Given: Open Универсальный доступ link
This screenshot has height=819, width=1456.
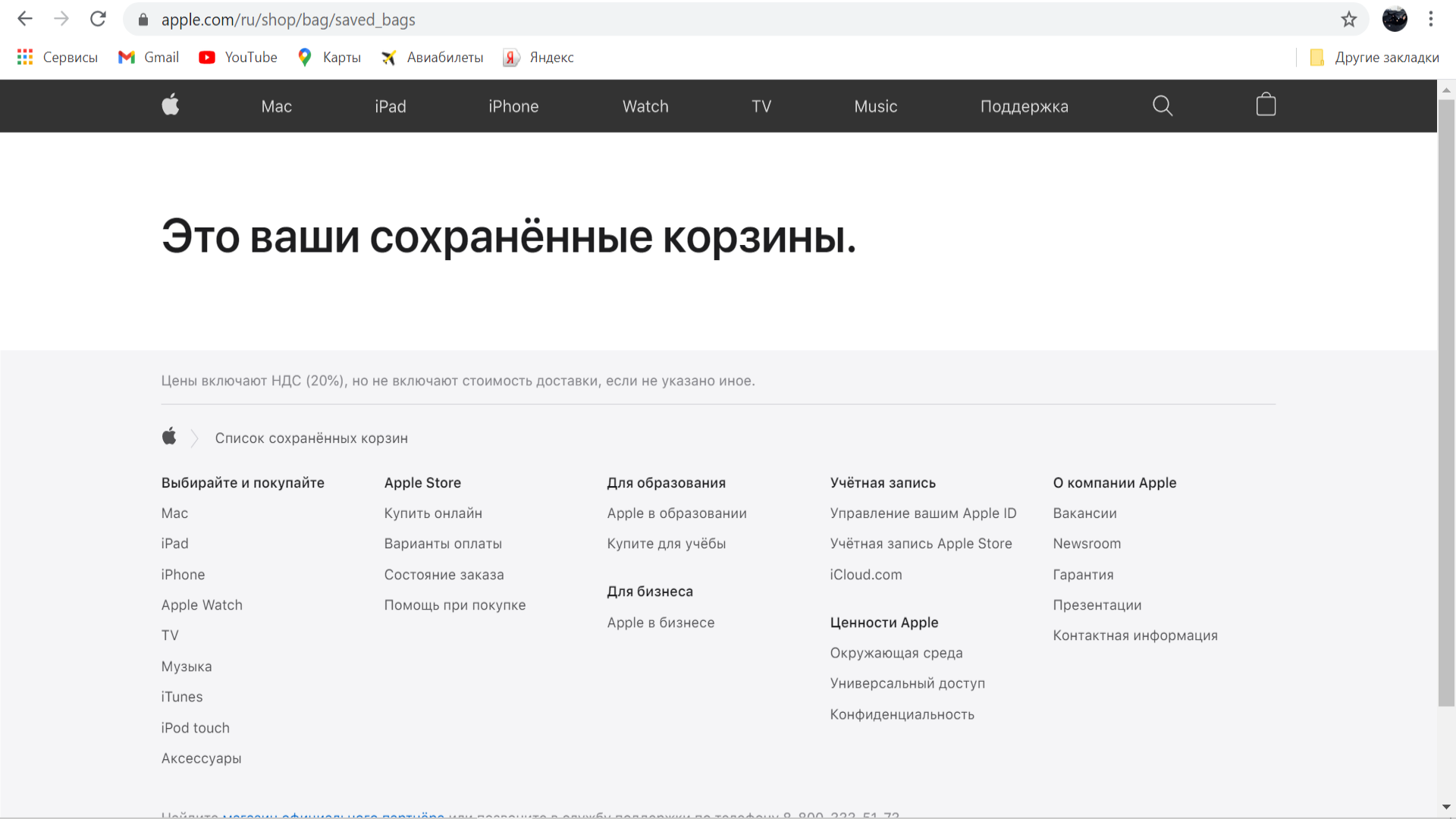Looking at the screenshot, I should (907, 683).
